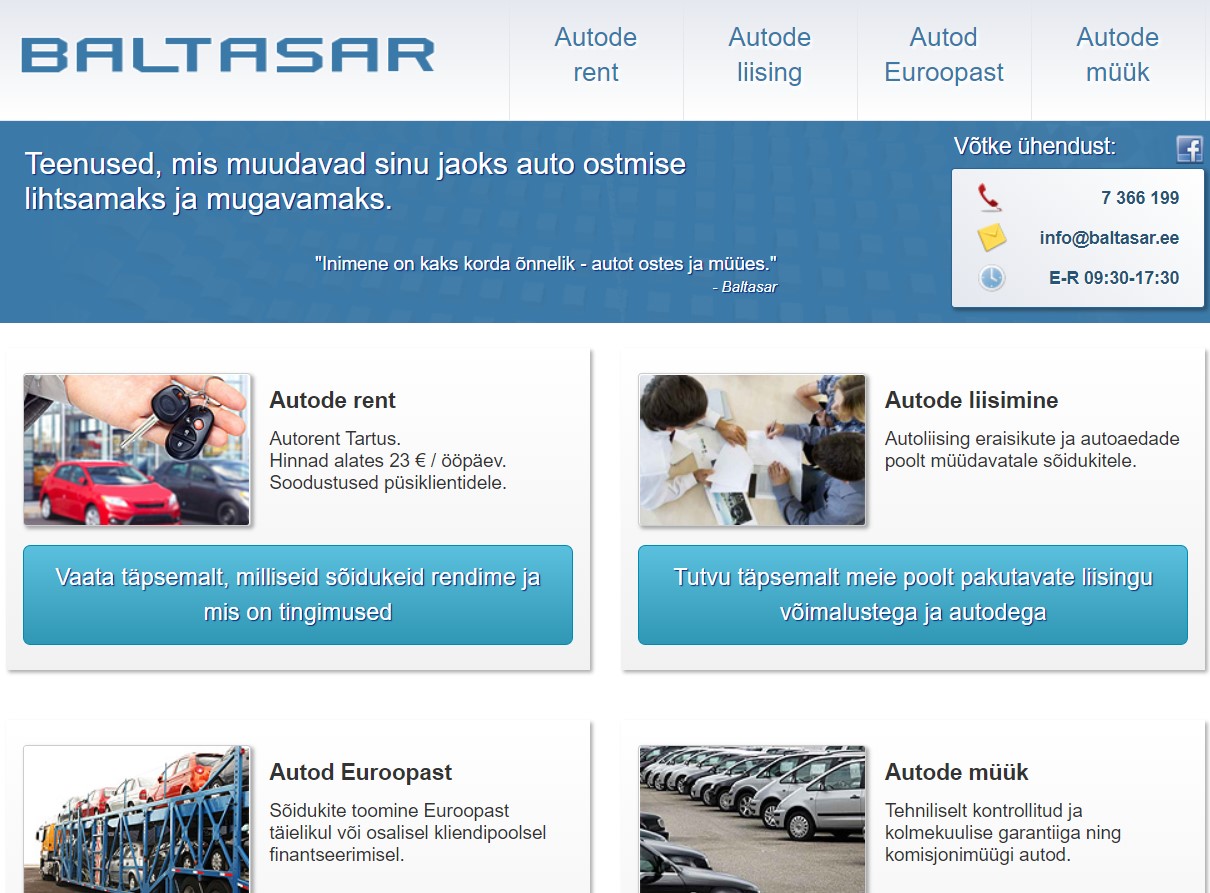Click the car transporter truck thumbnail
Image resolution: width=1210 pixels, height=893 pixels.
click(137, 819)
